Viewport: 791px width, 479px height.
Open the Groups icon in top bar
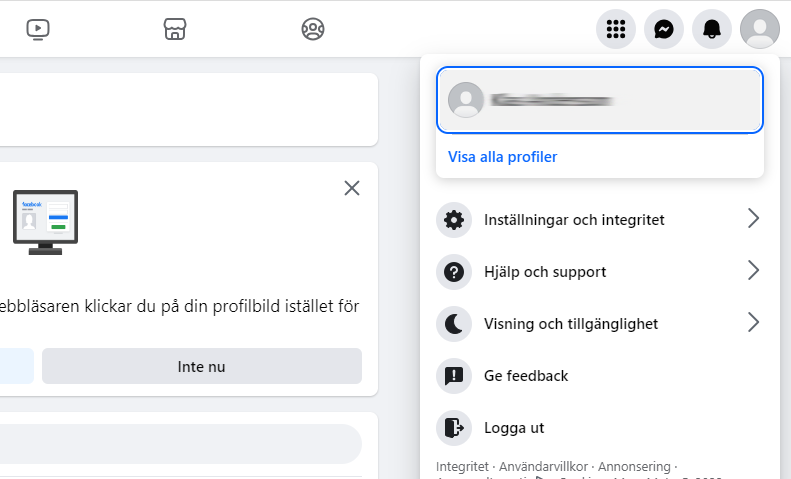313,29
